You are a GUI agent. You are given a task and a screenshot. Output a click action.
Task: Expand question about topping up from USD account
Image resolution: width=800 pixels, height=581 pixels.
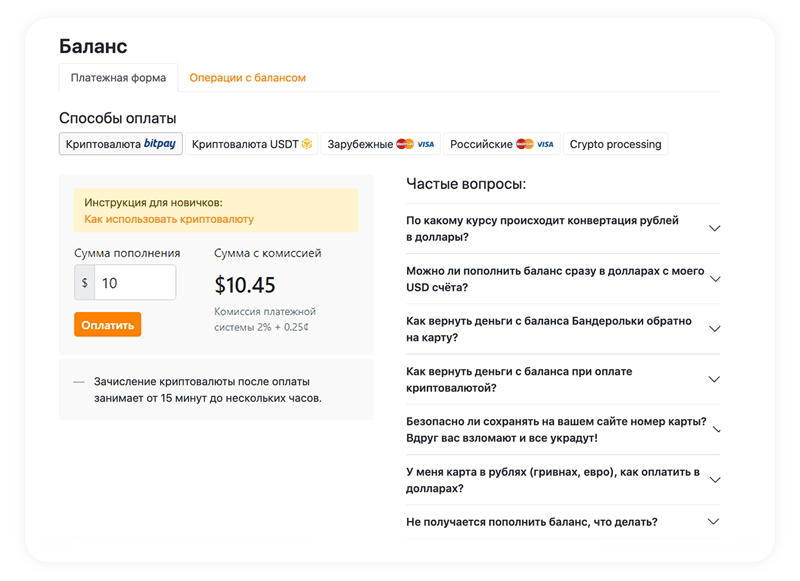(555, 279)
